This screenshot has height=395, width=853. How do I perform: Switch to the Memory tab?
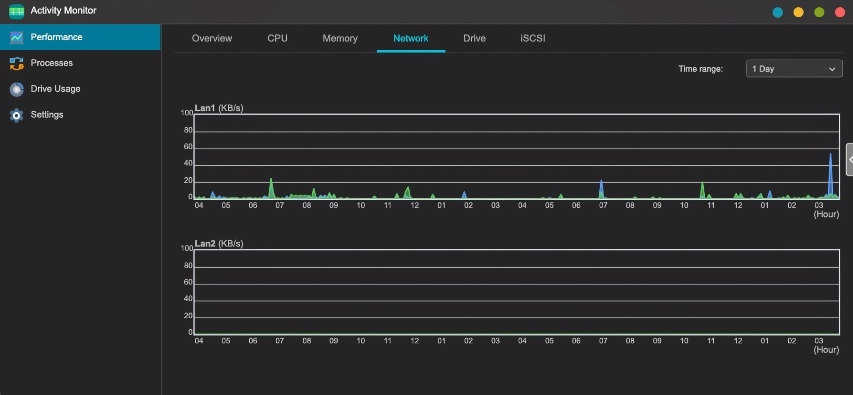coord(340,39)
